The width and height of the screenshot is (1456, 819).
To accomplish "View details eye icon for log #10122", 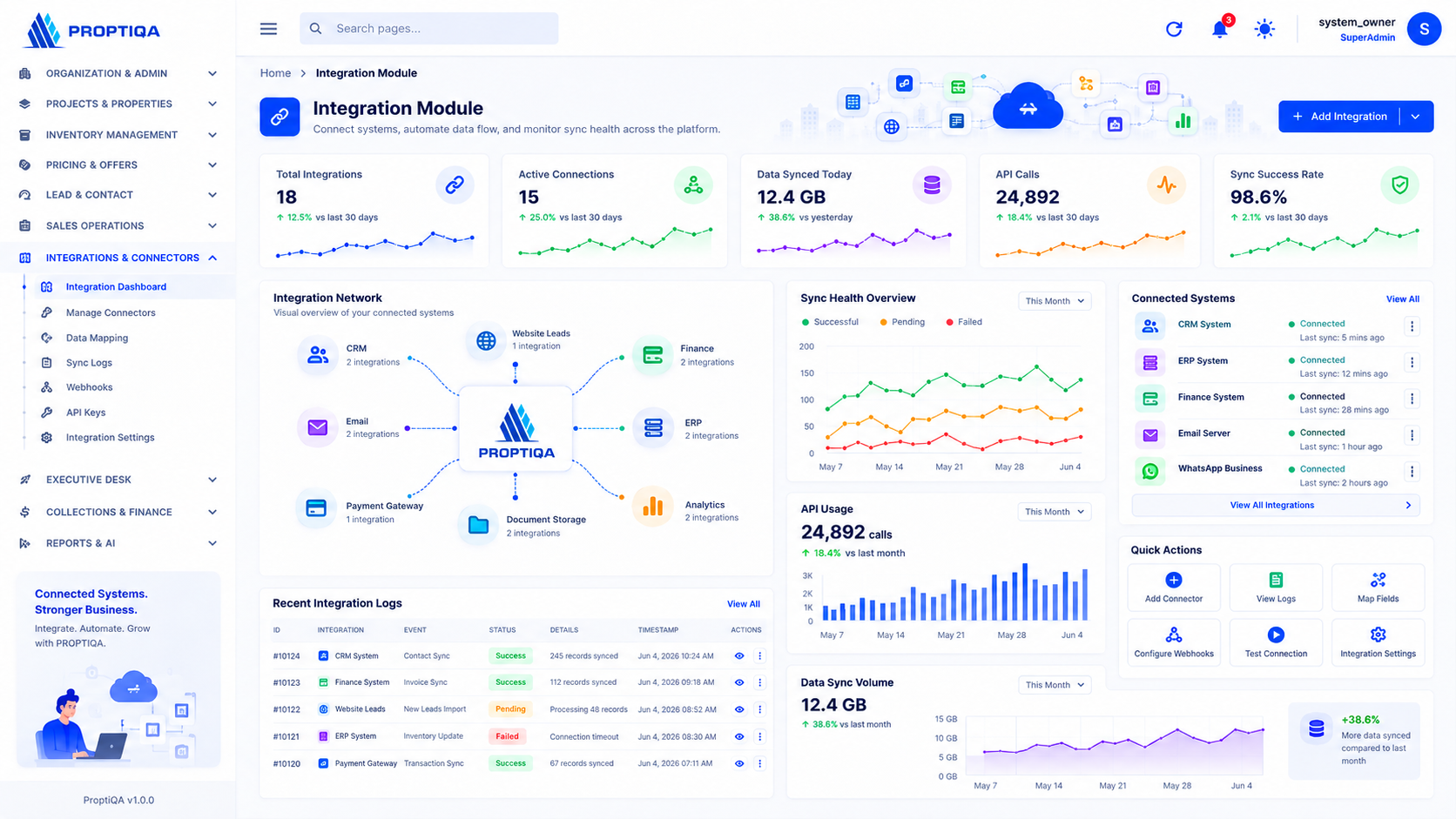I will coord(739,709).
